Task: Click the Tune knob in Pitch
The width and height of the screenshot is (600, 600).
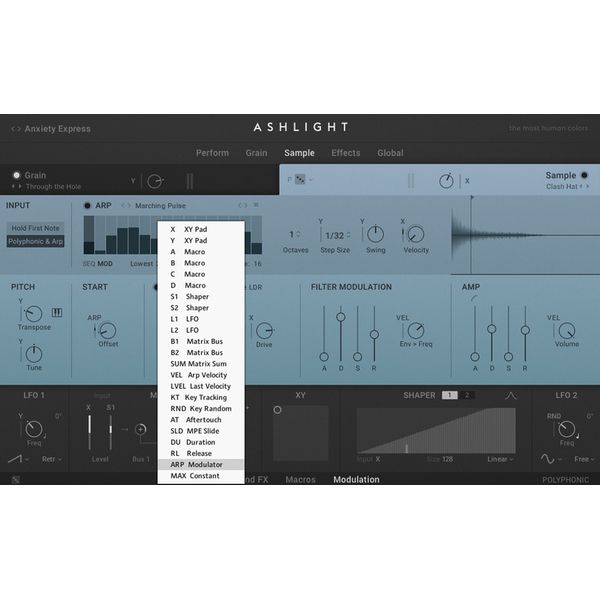Action: tap(34, 354)
